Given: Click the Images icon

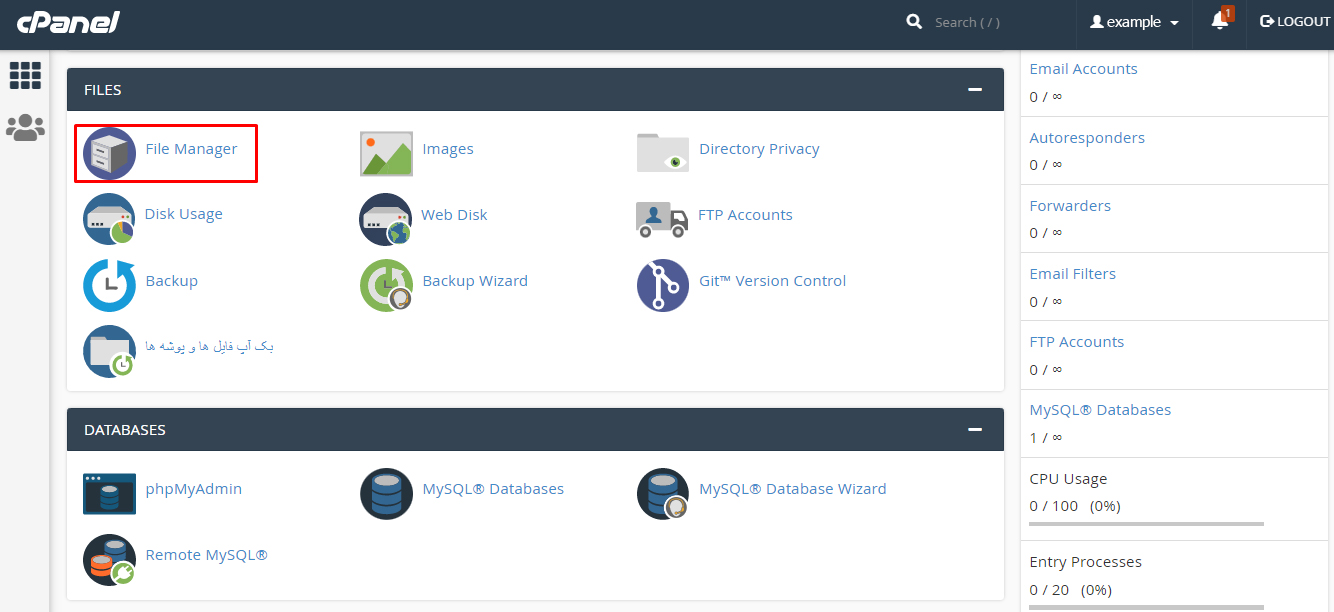Looking at the screenshot, I should click(x=386, y=153).
